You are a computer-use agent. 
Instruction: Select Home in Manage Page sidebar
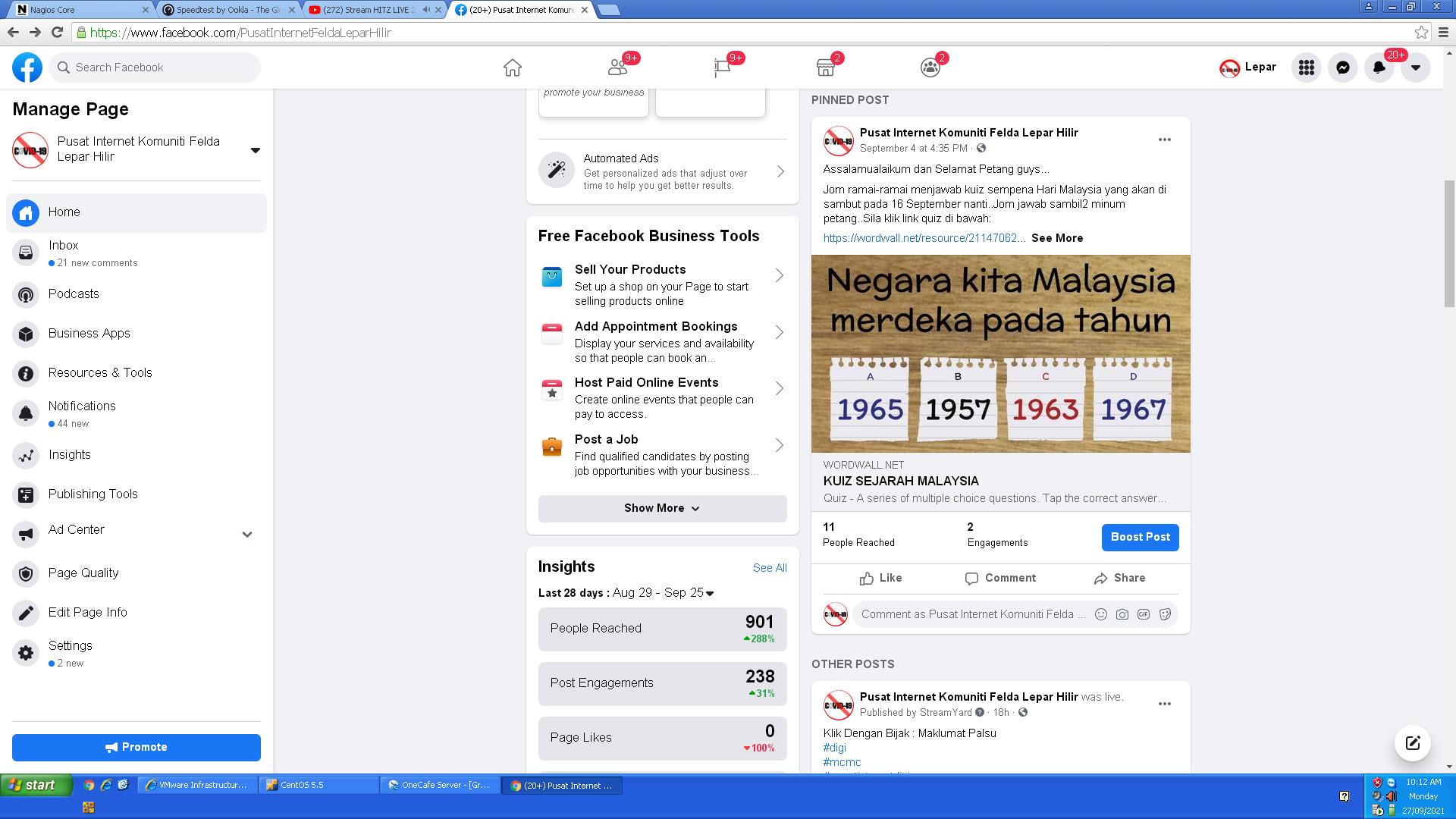(136, 212)
